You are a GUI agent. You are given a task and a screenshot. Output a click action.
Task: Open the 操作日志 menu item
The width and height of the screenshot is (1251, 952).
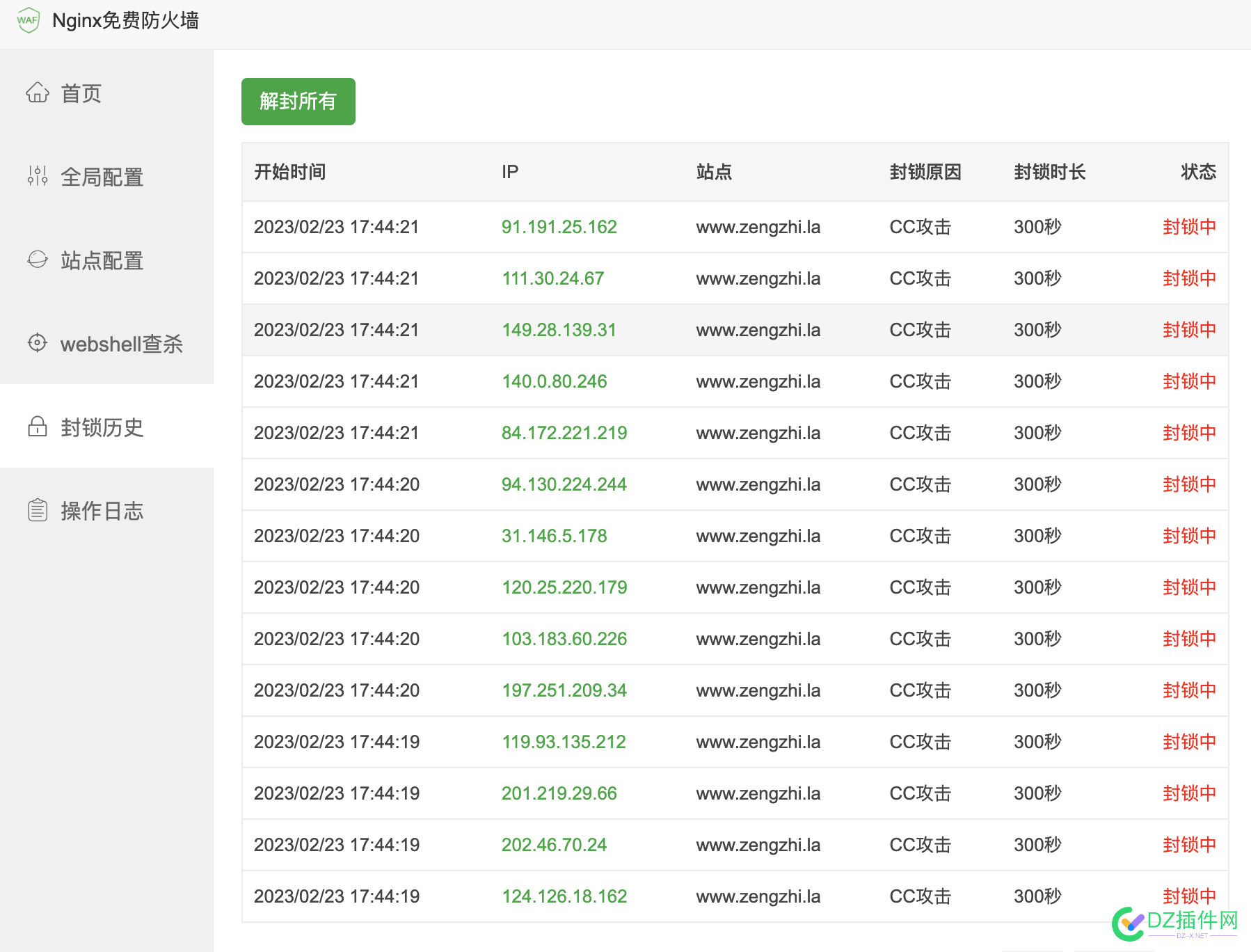click(x=106, y=511)
